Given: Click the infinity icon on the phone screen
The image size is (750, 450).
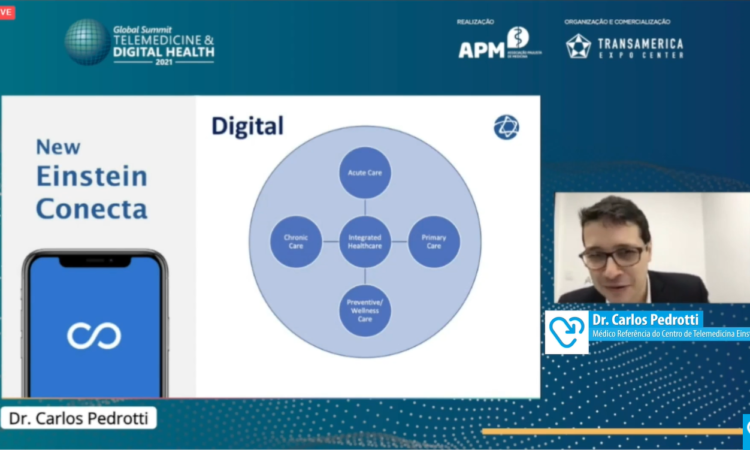Looking at the screenshot, I should tap(94, 336).
